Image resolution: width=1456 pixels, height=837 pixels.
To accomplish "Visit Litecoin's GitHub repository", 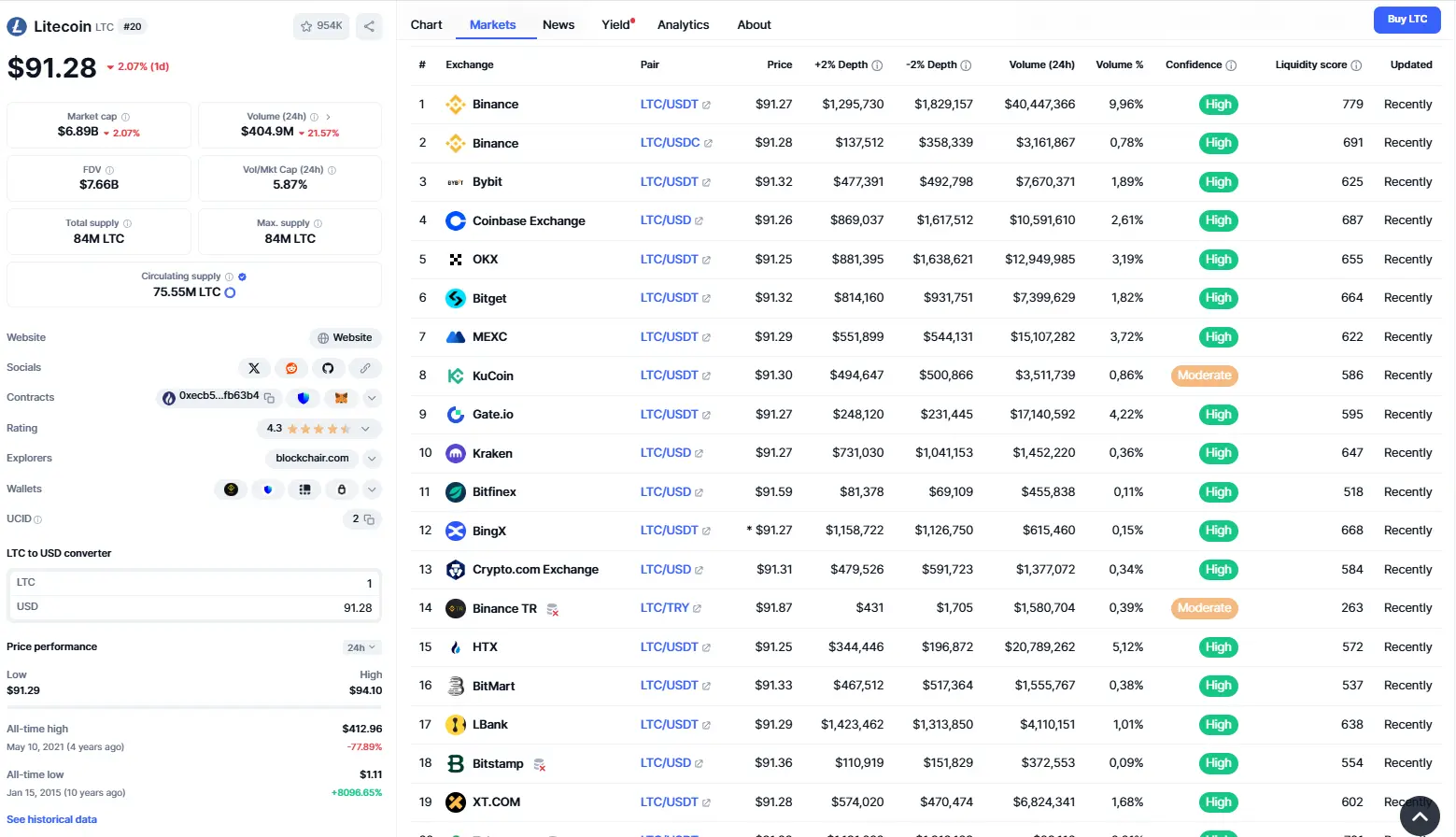I will [328, 368].
